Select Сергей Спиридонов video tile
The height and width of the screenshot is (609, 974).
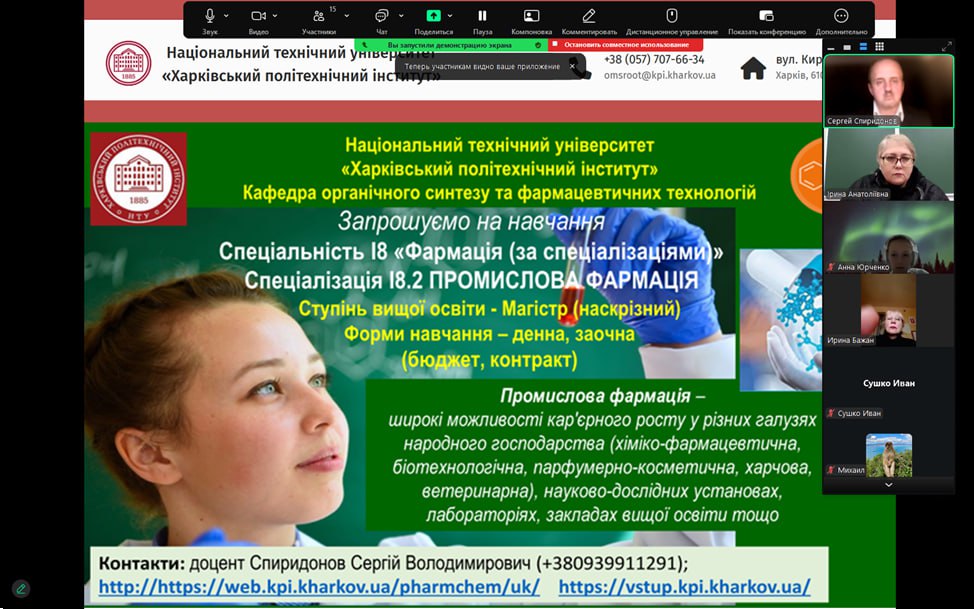(x=888, y=91)
